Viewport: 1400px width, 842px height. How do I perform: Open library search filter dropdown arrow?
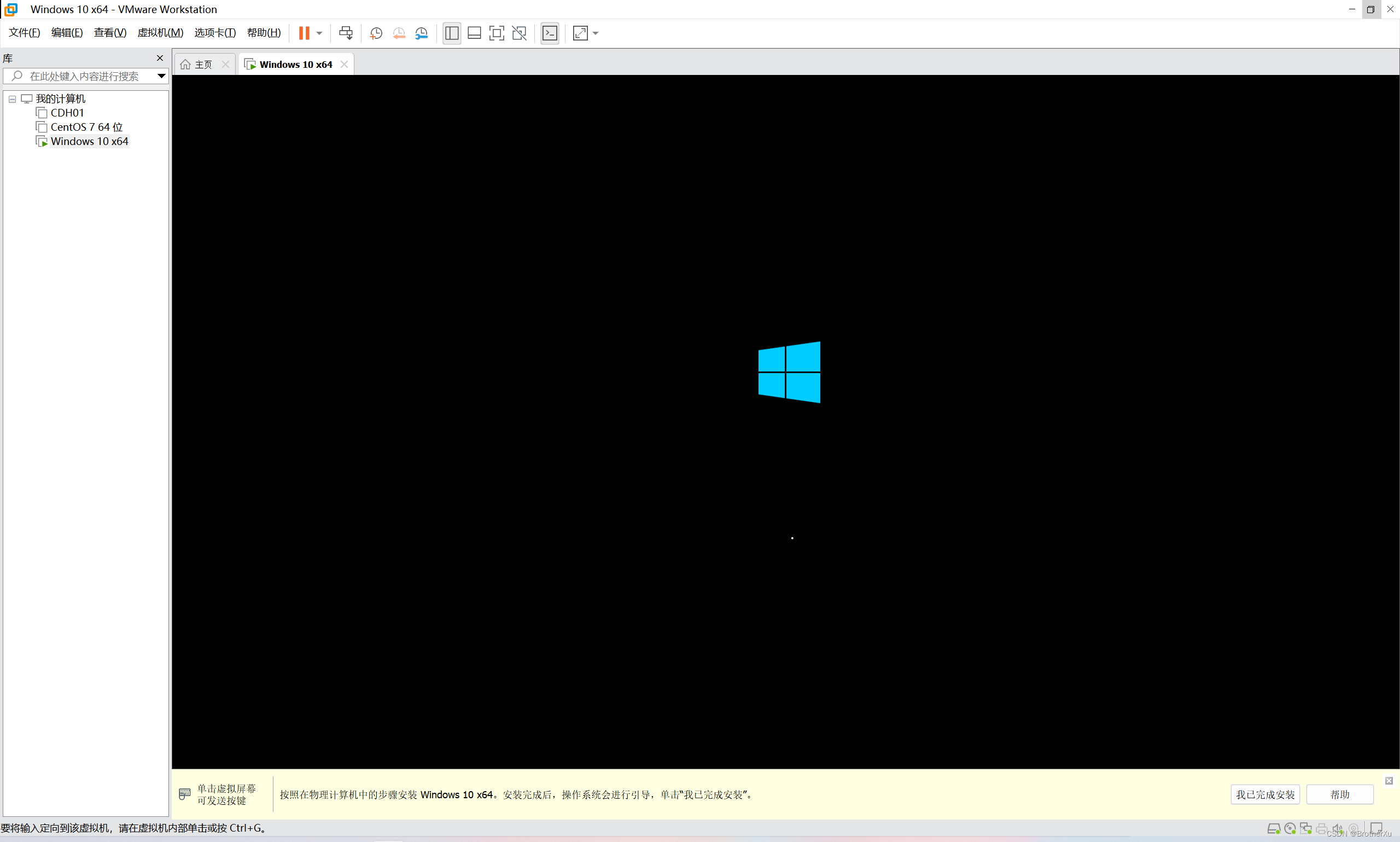[x=161, y=76]
